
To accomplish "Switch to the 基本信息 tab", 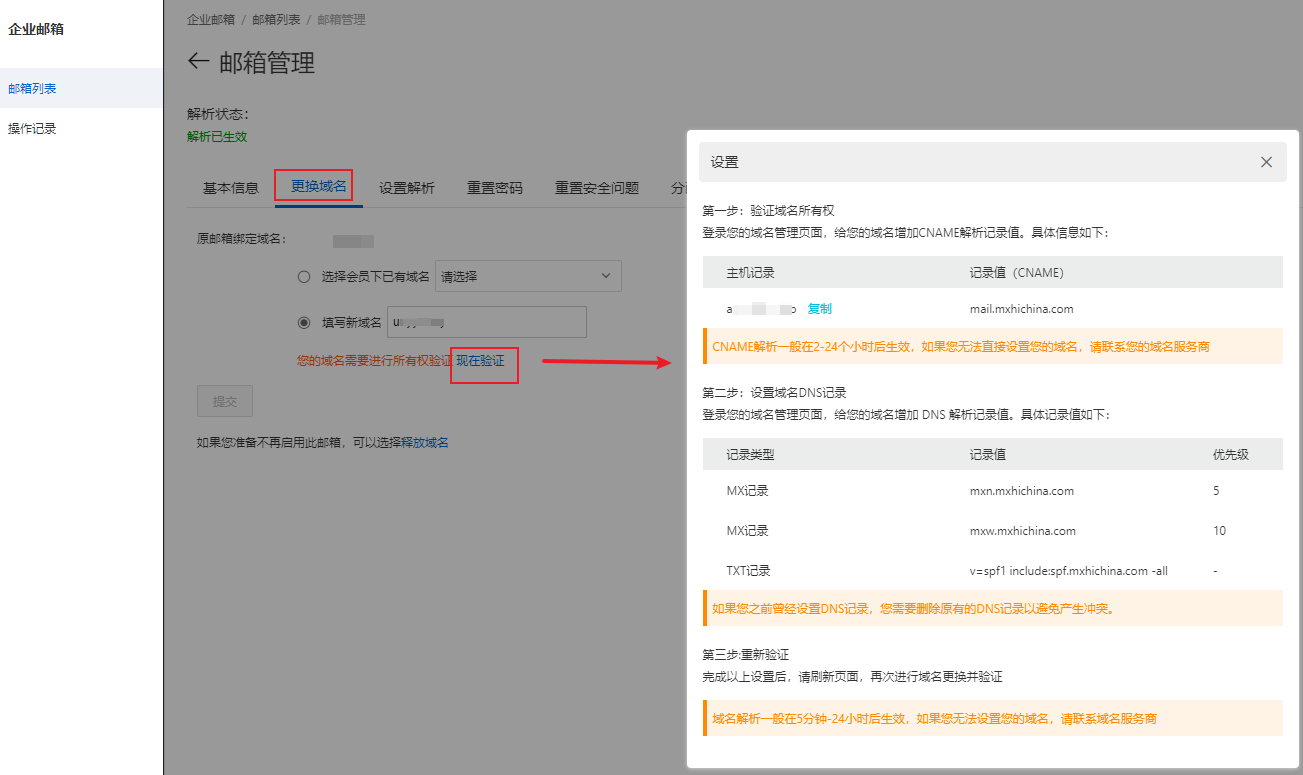I will click(x=231, y=188).
